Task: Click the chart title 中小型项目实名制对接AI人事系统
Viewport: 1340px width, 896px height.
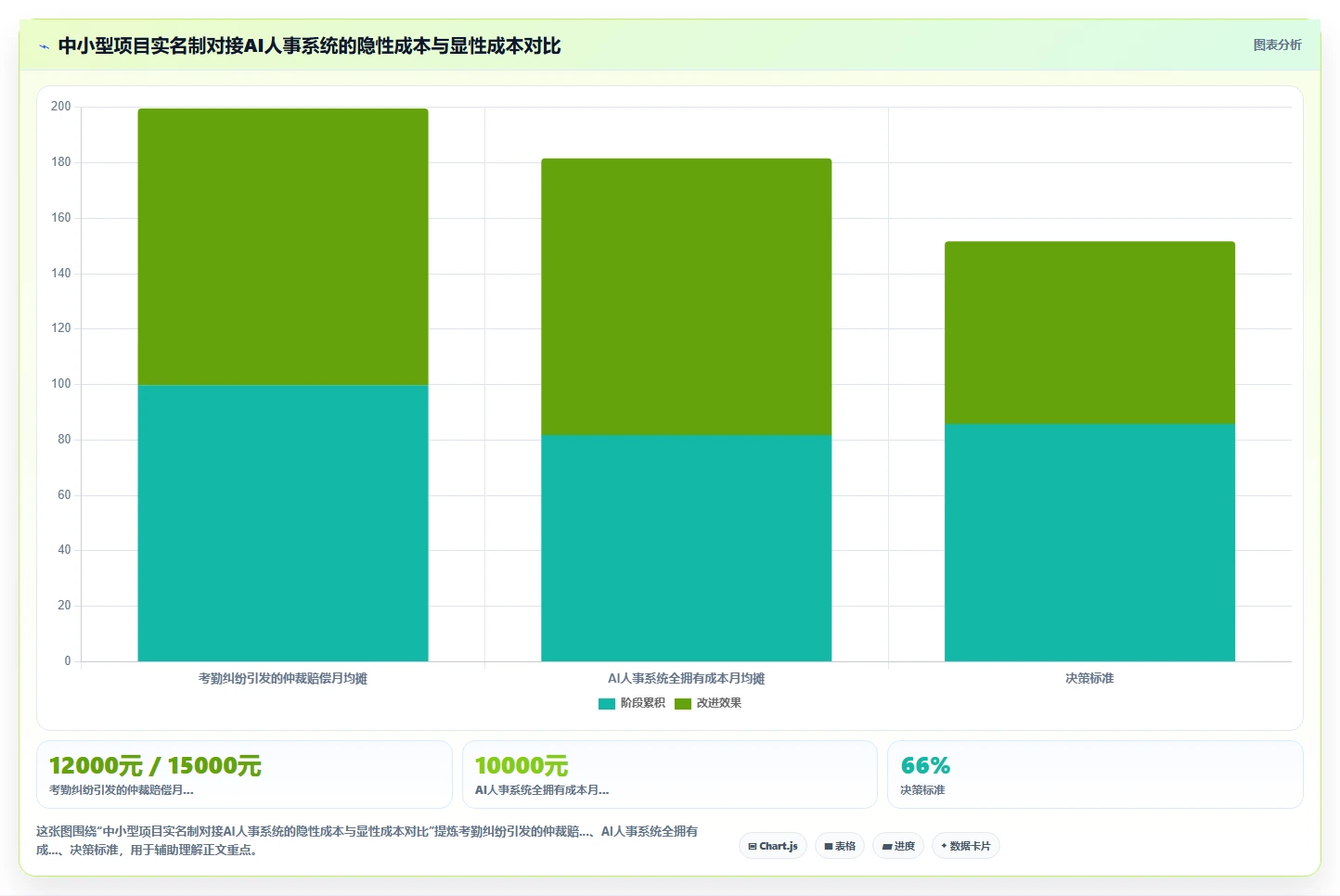Action: point(309,45)
